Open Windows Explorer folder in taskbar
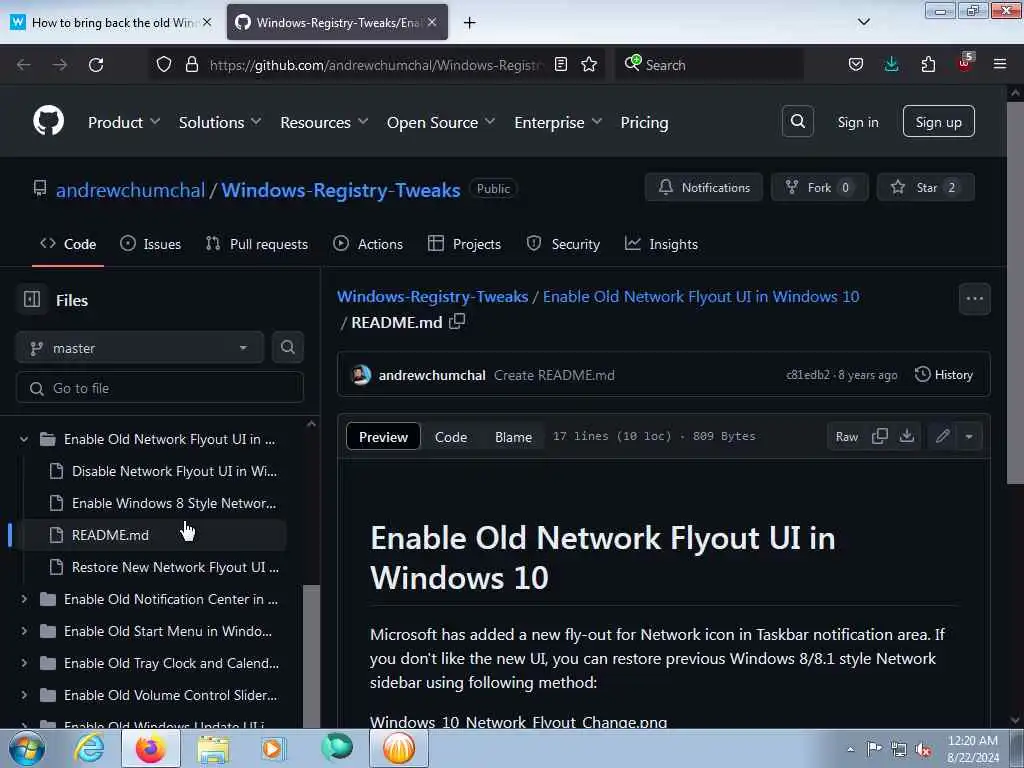1024x768 pixels. pyautogui.click(x=213, y=748)
